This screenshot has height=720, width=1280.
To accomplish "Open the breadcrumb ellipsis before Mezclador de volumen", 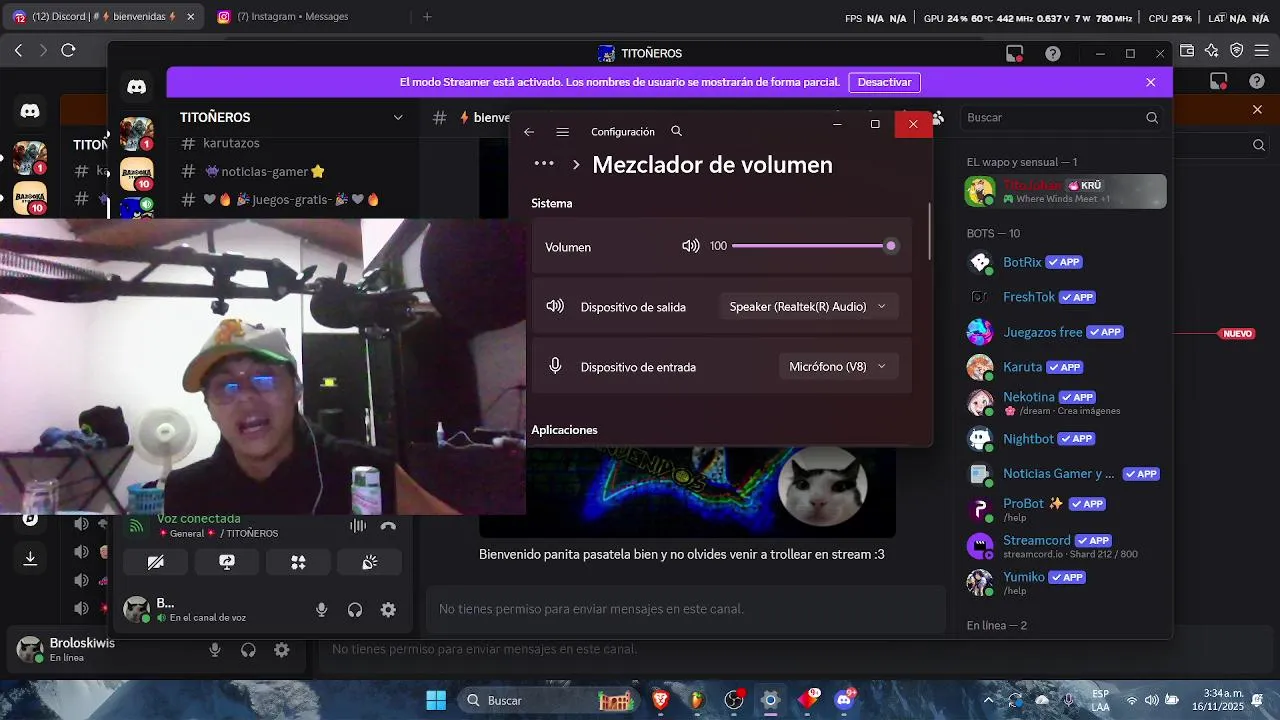I will coord(544,164).
